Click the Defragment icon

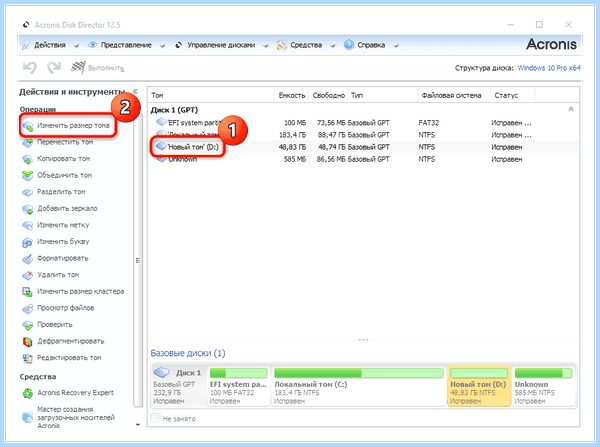tap(28, 342)
